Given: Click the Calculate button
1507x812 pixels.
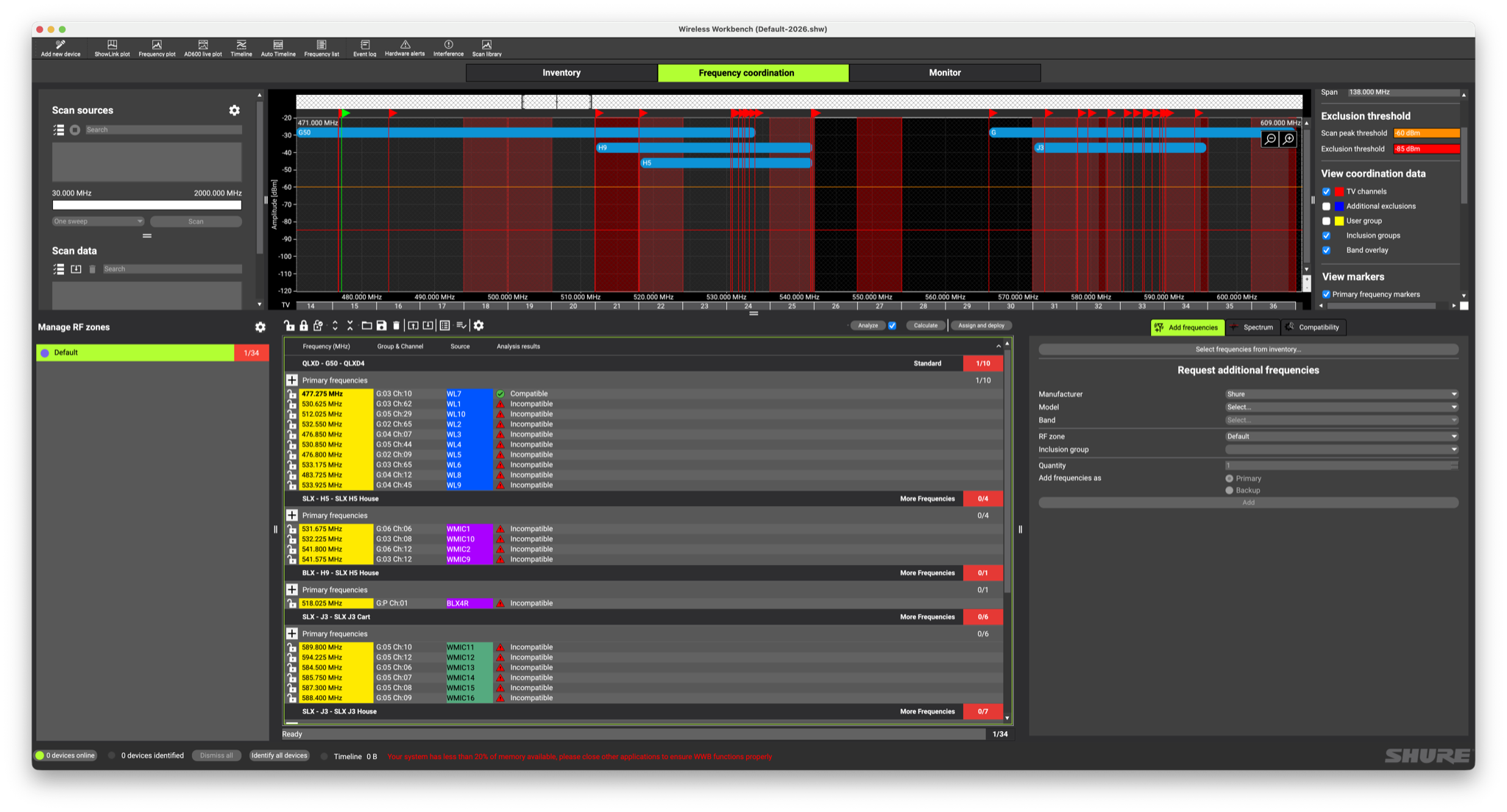Looking at the screenshot, I should click(925, 325).
